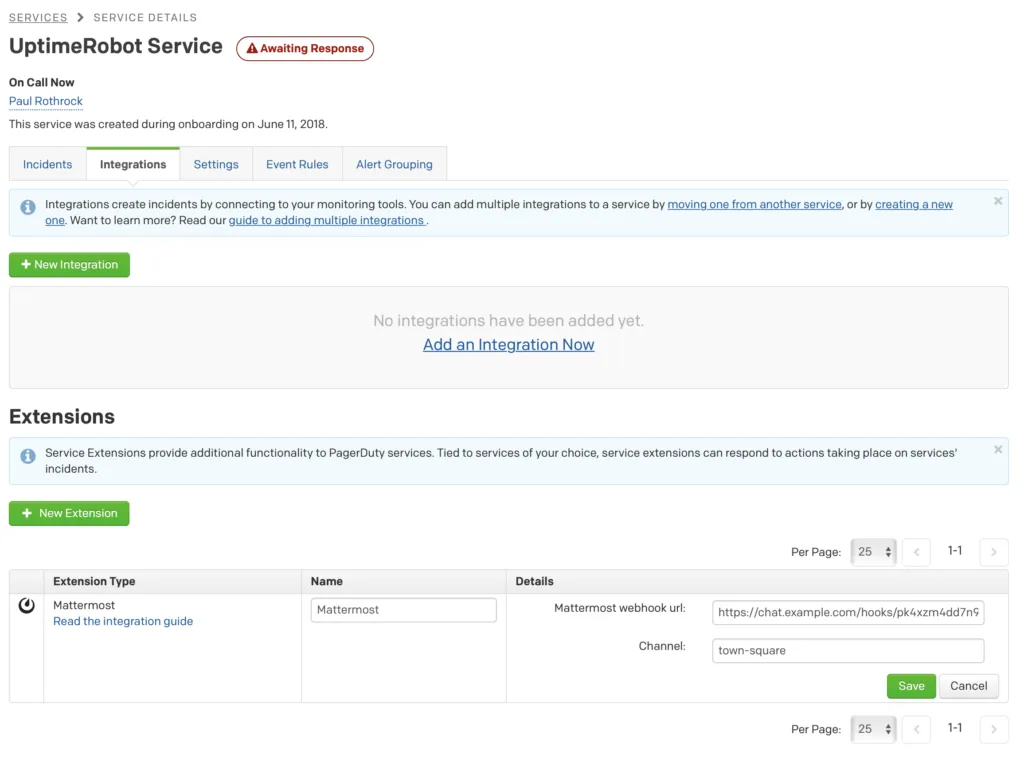
Task: Click the Awaiting Response status badge
Action: pyautogui.click(x=305, y=48)
